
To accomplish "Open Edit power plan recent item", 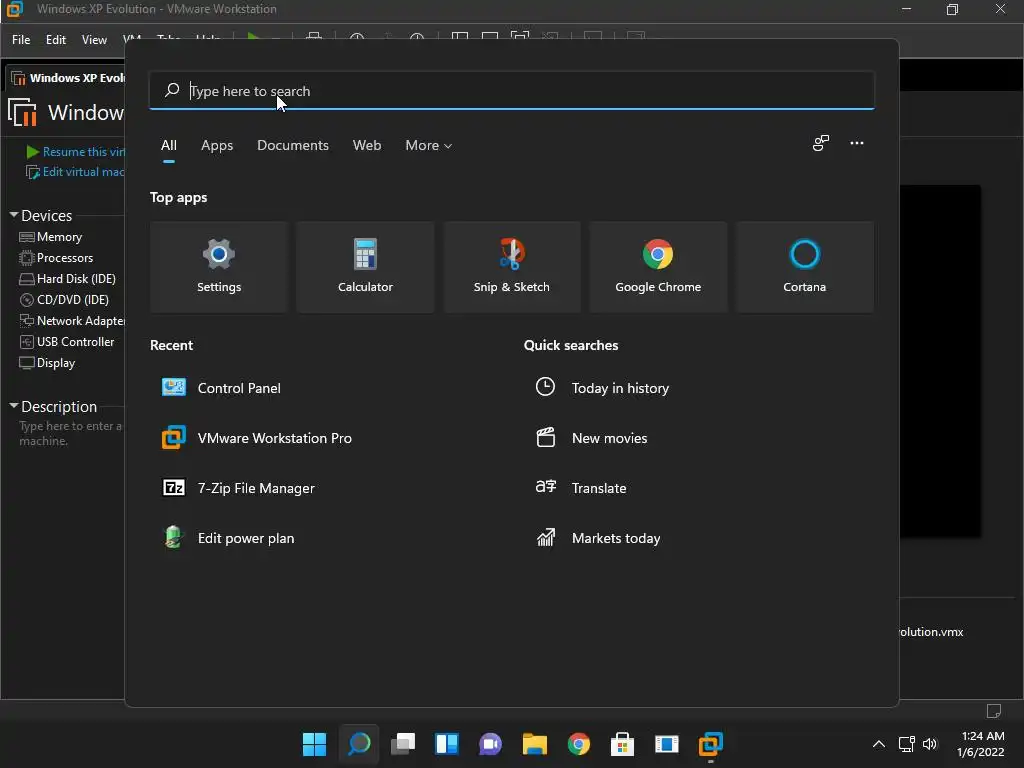I will tap(229, 538).
